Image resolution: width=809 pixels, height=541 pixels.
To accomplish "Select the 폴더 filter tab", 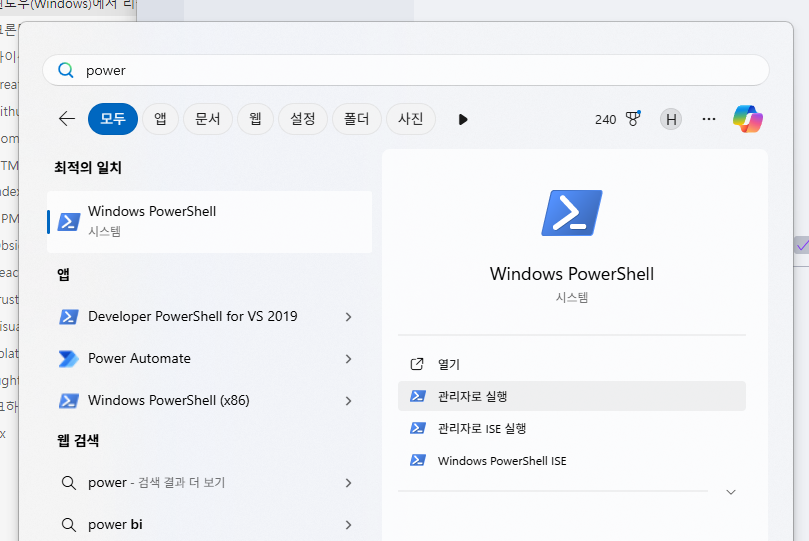I will [x=357, y=119].
